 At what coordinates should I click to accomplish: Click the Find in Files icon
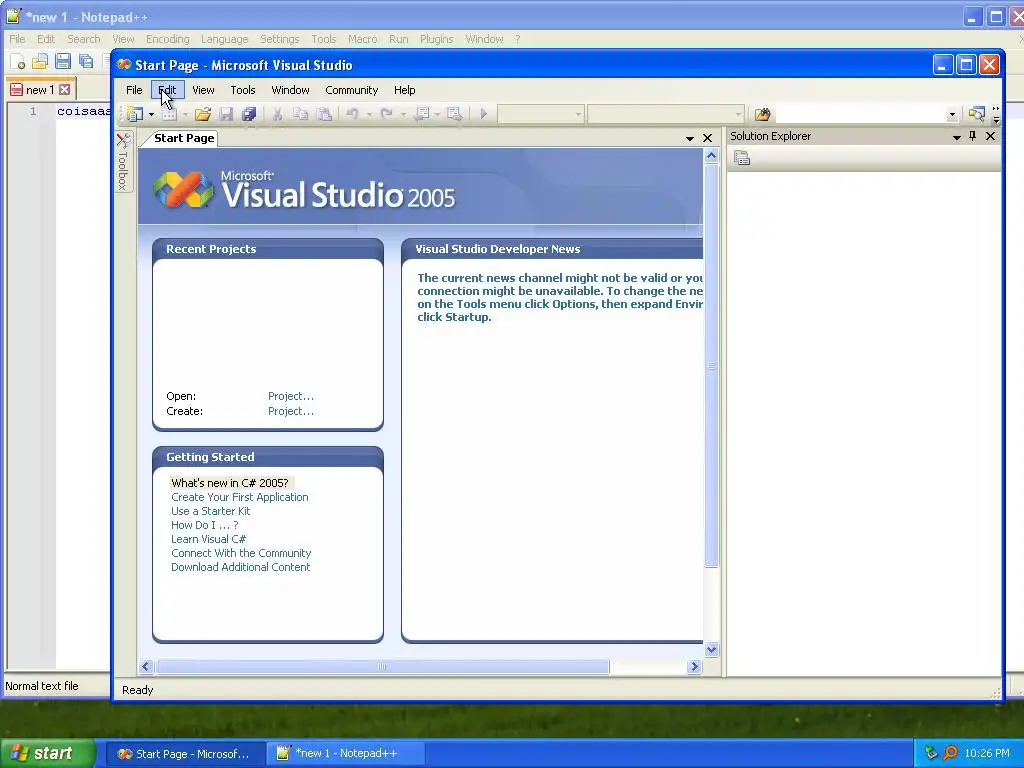pos(762,114)
